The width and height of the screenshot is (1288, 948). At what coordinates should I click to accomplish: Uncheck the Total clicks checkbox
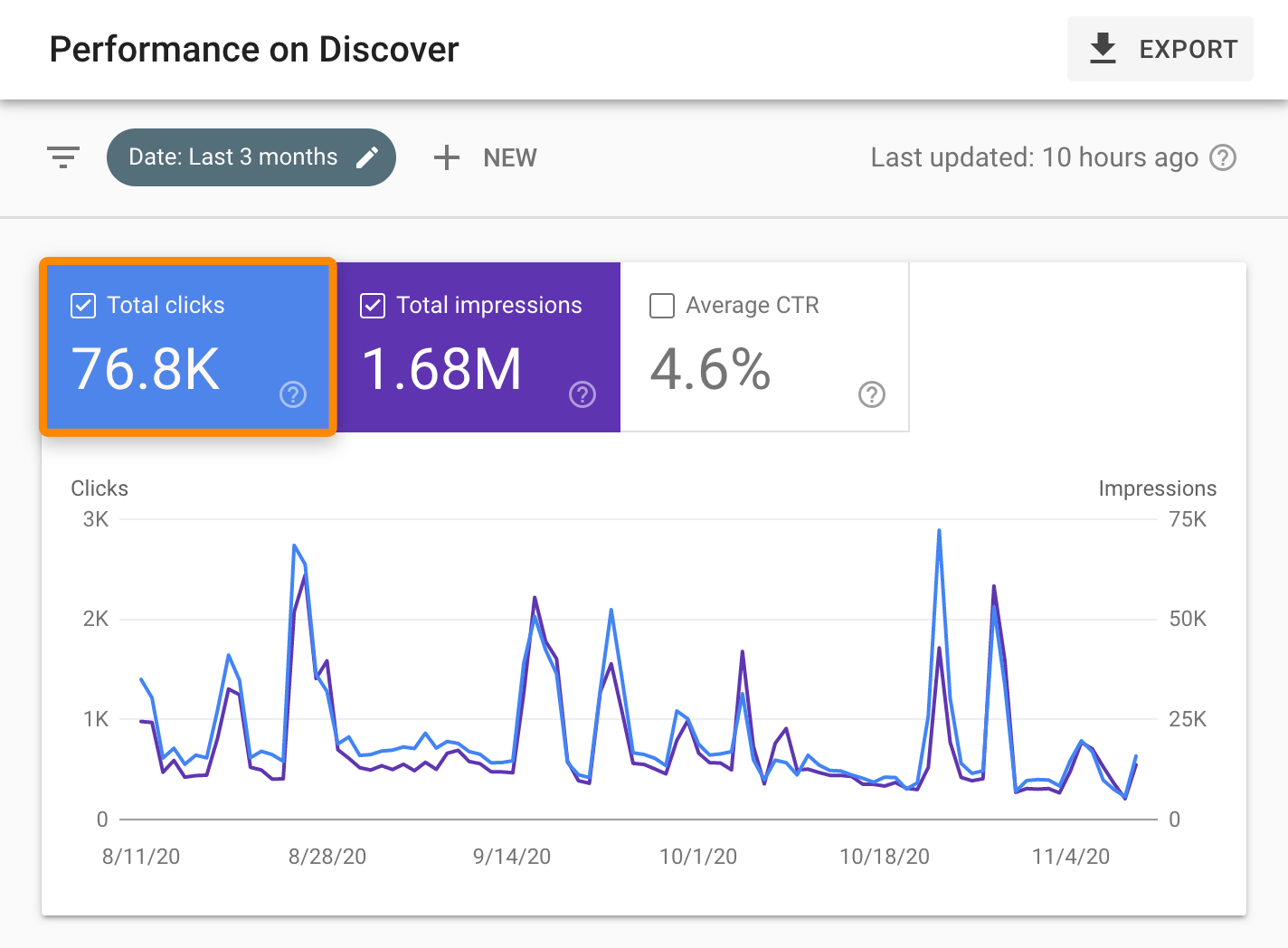pos(82,306)
